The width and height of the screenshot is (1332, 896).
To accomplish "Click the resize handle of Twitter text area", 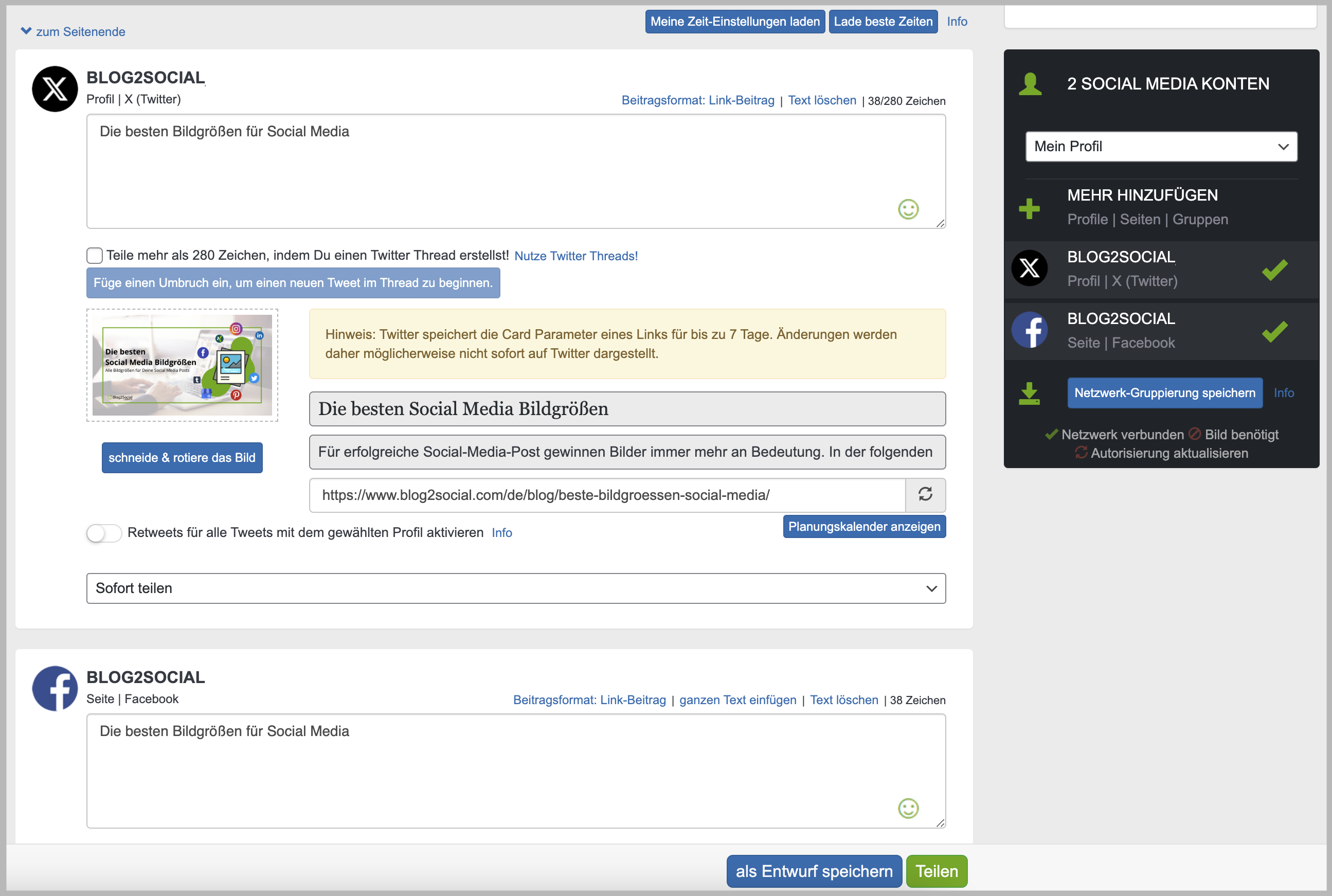I will coord(940,223).
